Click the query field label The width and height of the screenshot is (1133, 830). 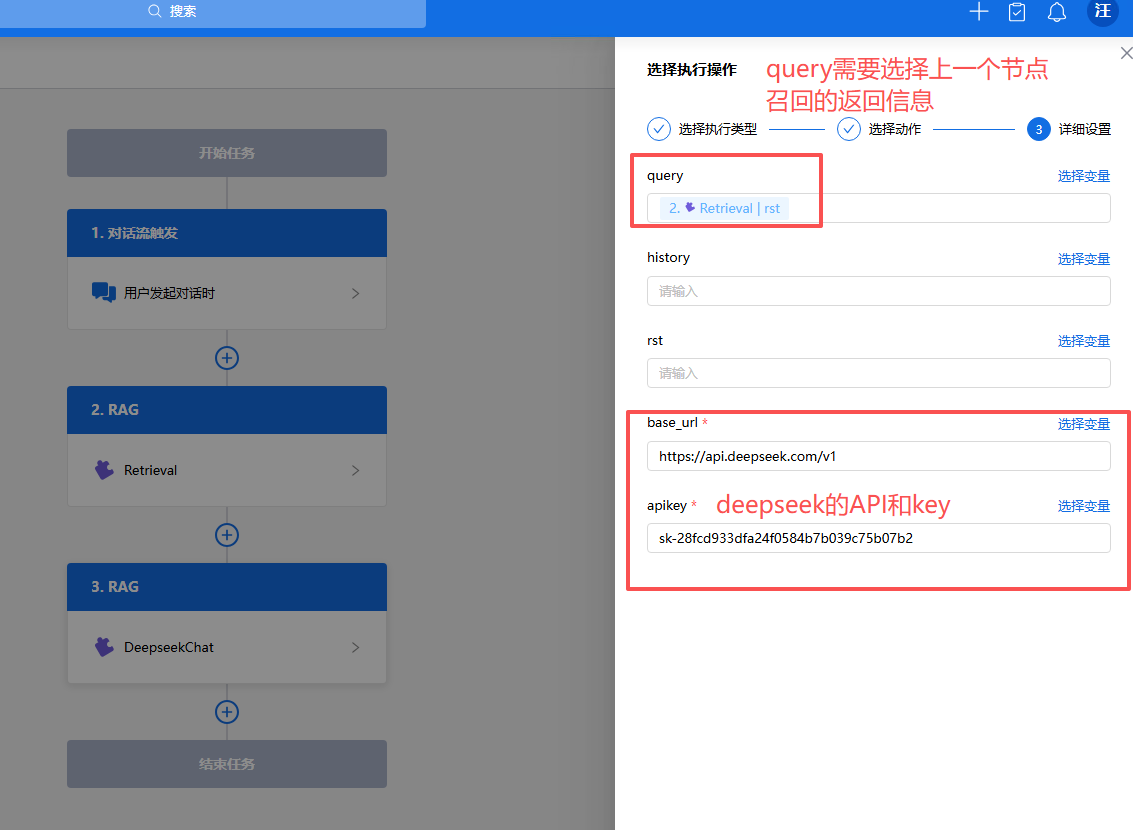click(665, 176)
